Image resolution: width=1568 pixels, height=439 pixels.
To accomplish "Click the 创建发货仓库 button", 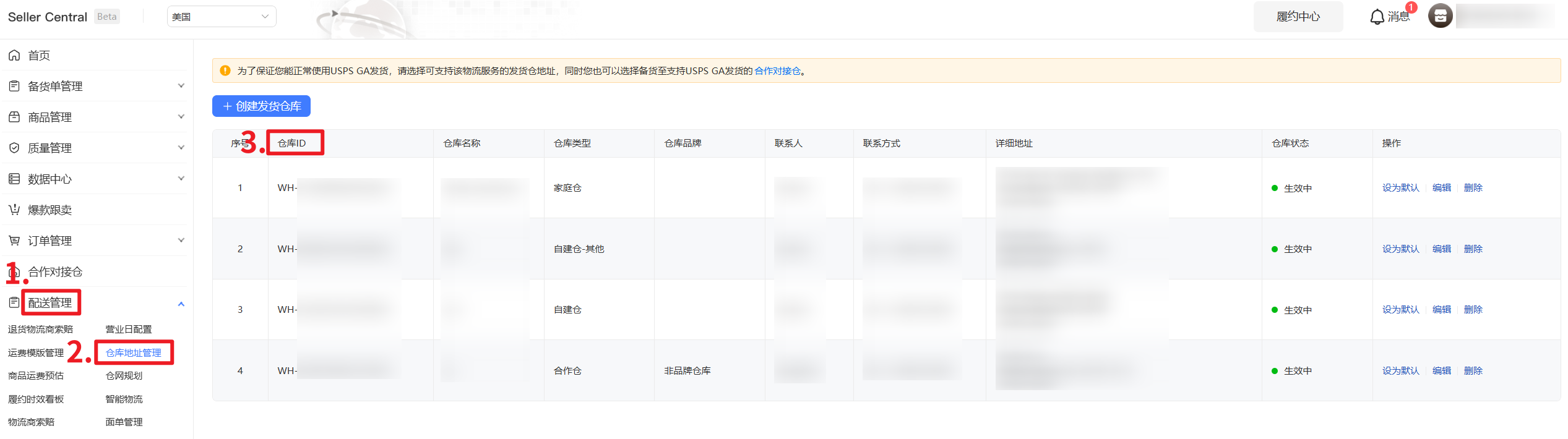I will click(x=261, y=106).
